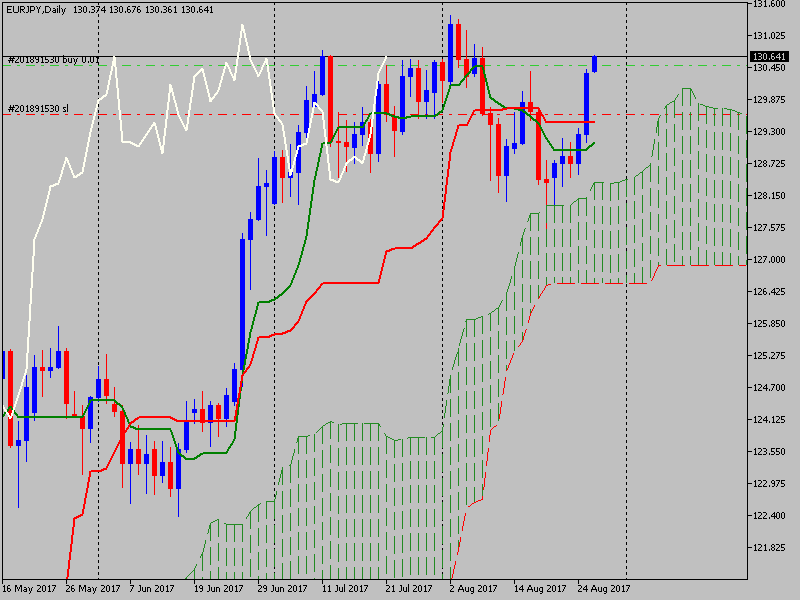Click the 14 Aug 2017 date label

coord(539,589)
